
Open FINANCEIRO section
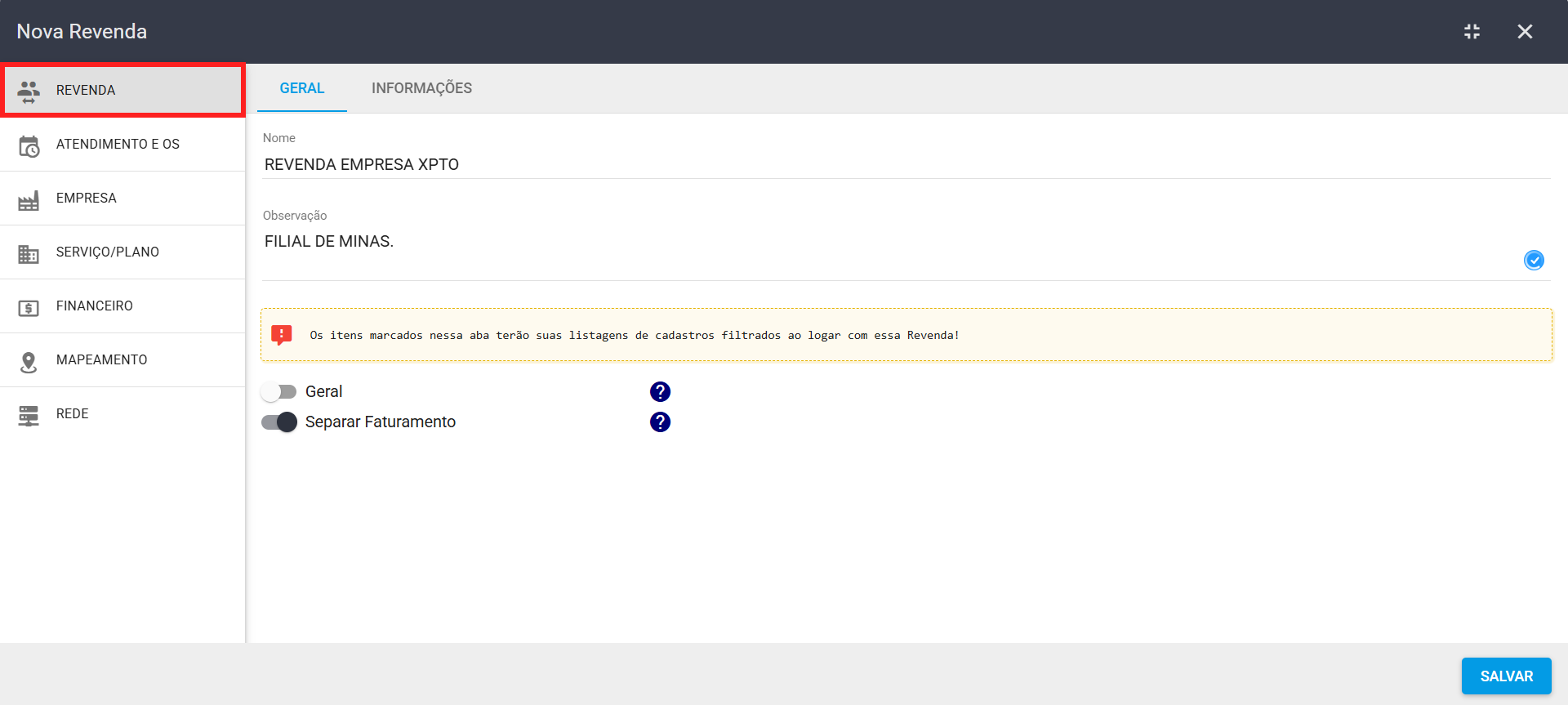click(x=122, y=306)
